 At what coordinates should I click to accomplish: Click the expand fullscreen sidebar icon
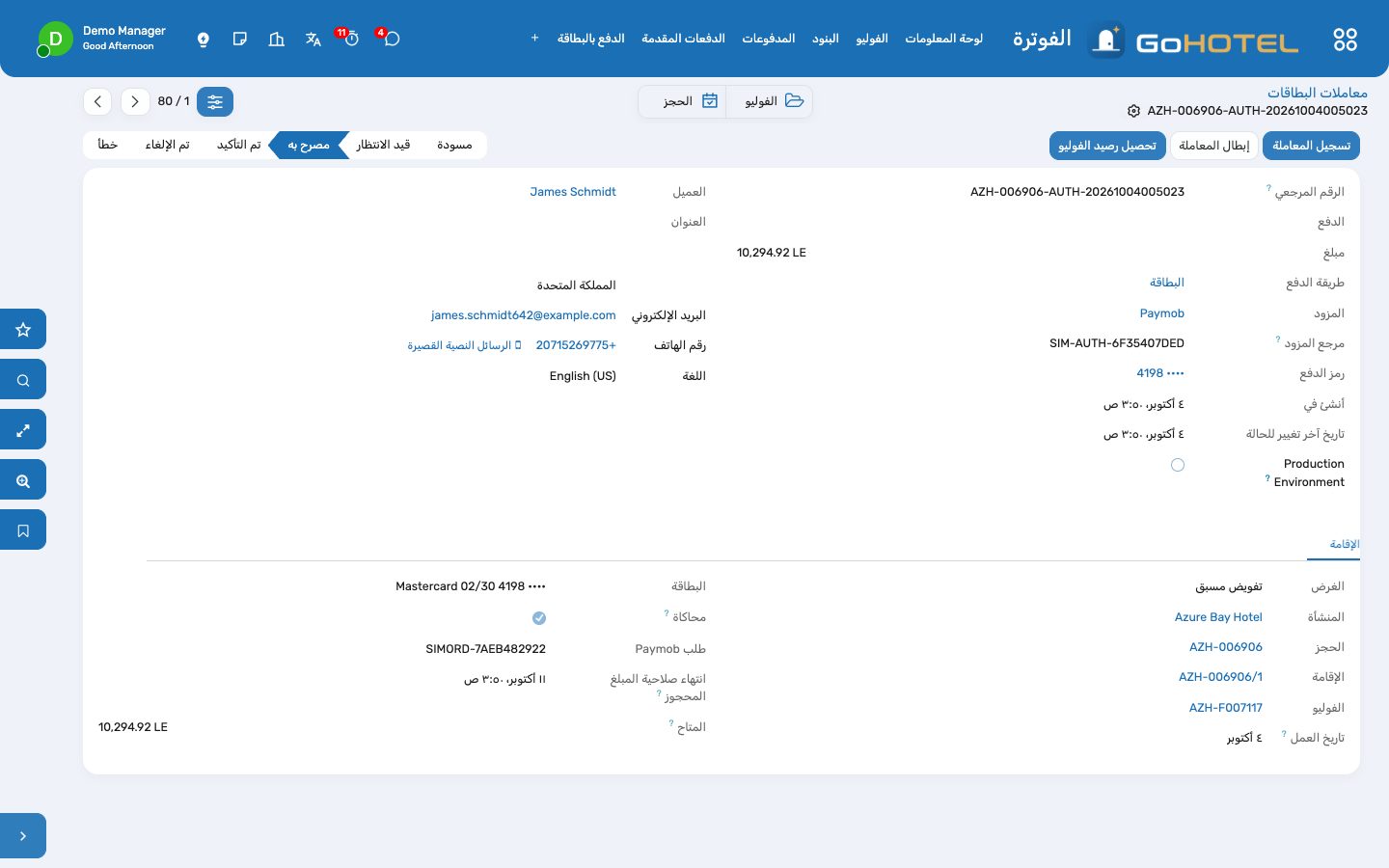click(23, 429)
